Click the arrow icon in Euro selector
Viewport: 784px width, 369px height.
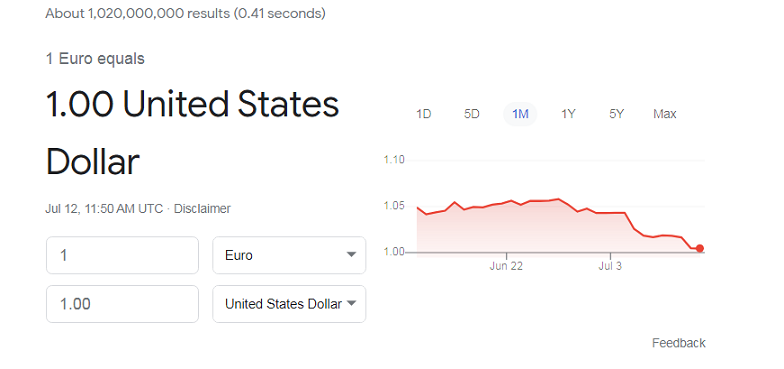352,255
